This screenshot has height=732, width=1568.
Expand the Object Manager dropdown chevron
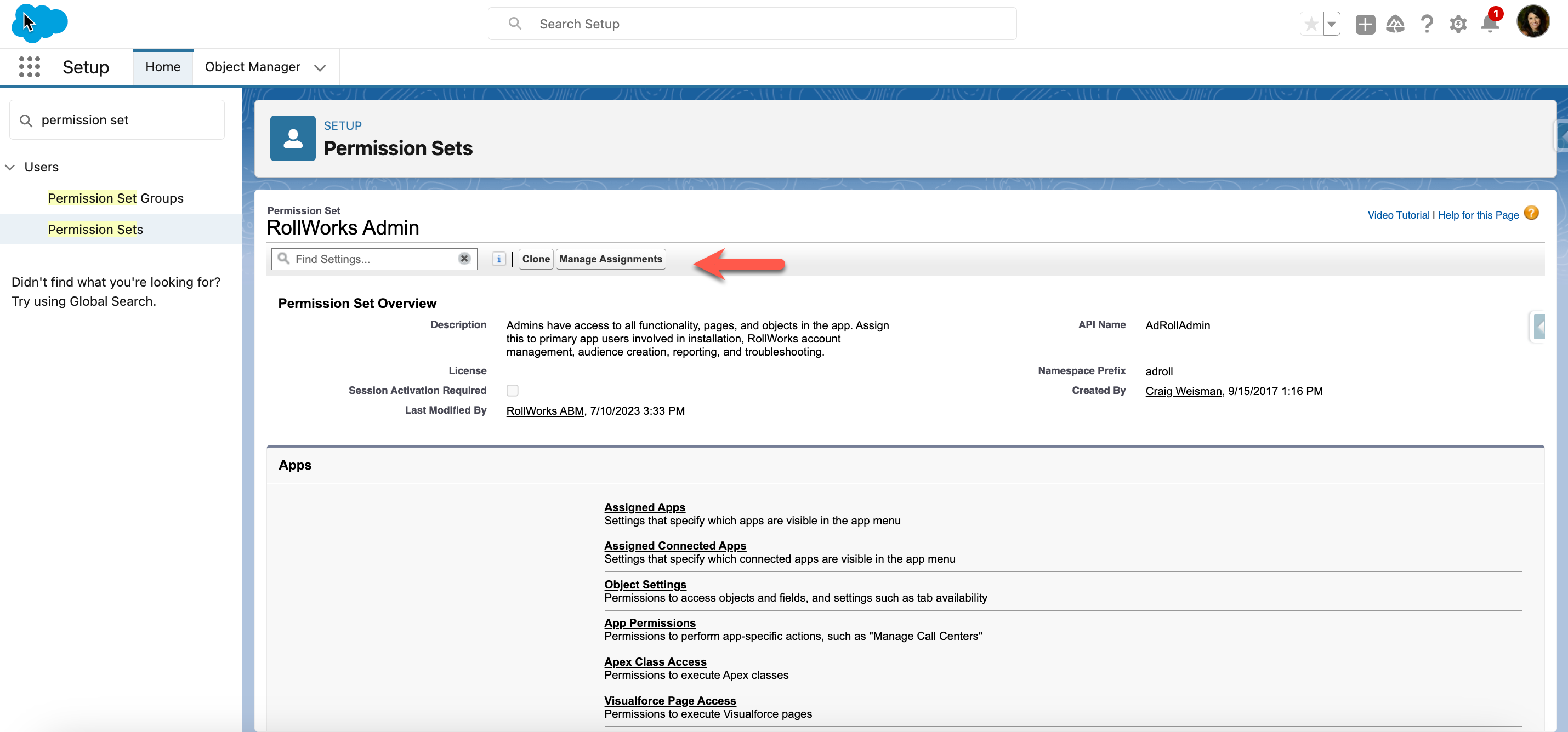coord(320,67)
